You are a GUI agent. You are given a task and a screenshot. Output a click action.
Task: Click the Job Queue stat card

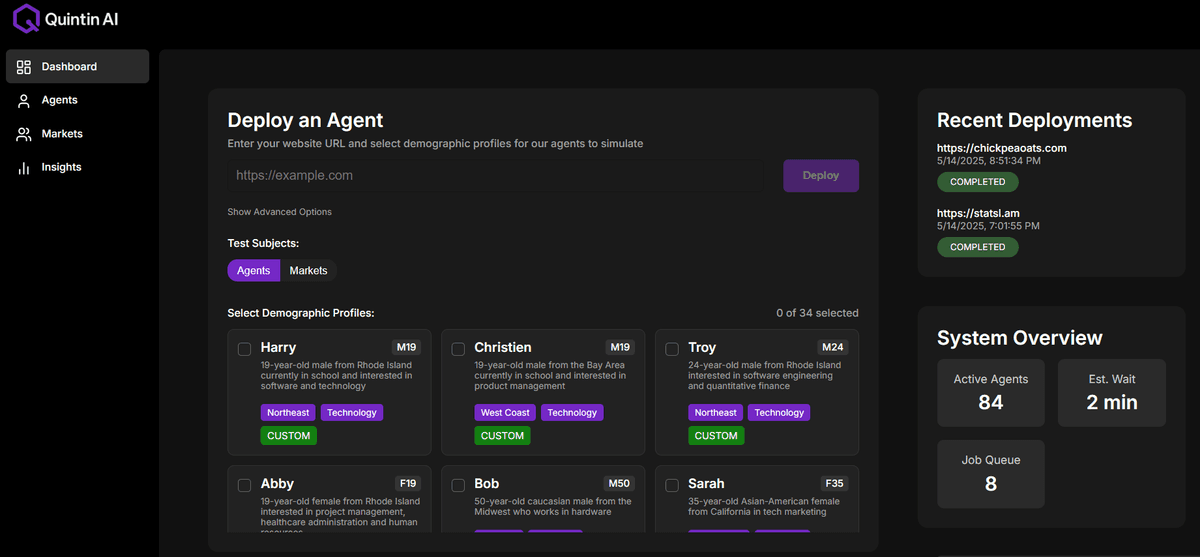990,474
